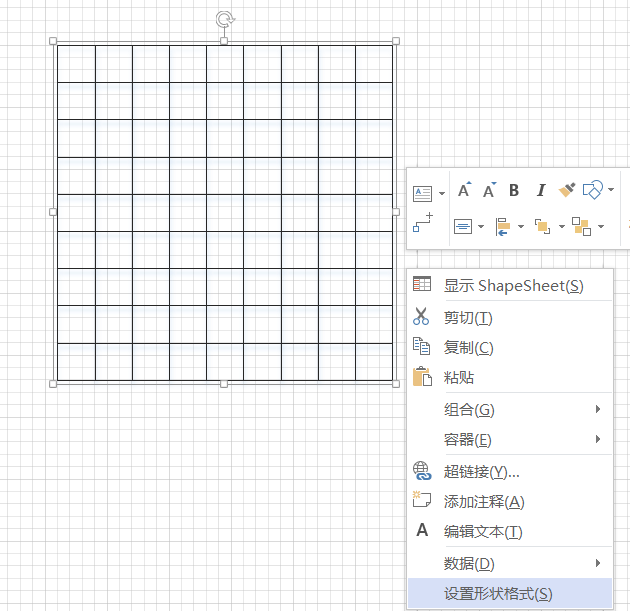The image size is (630, 611).
Task: Click the change shape icon
Action: pos(593,190)
